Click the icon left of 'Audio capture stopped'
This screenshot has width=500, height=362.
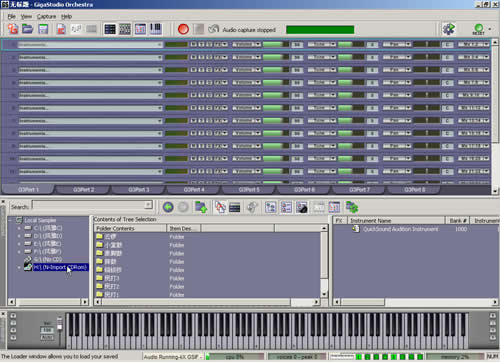pyautogui.click(x=214, y=29)
